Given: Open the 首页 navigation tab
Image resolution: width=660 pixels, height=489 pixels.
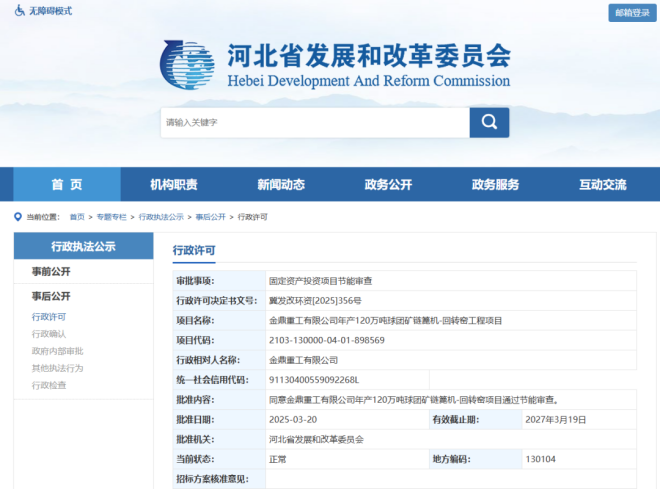Looking at the screenshot, I should (67, 184).
